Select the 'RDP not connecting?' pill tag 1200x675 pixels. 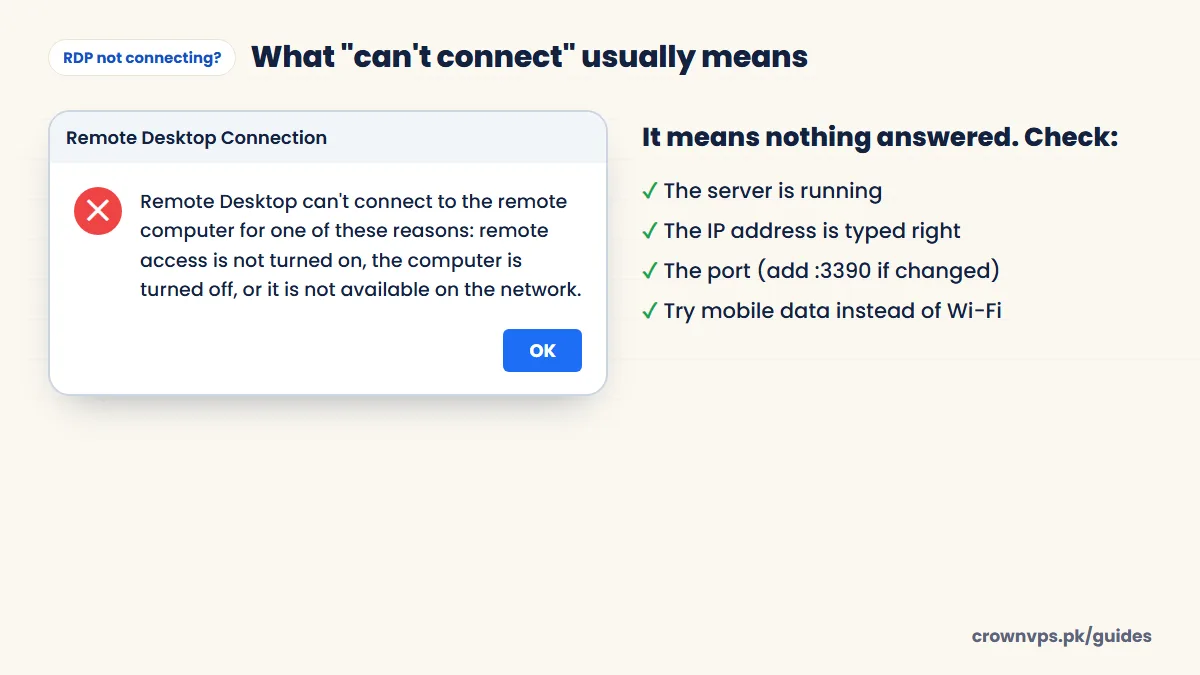(142, 58)
